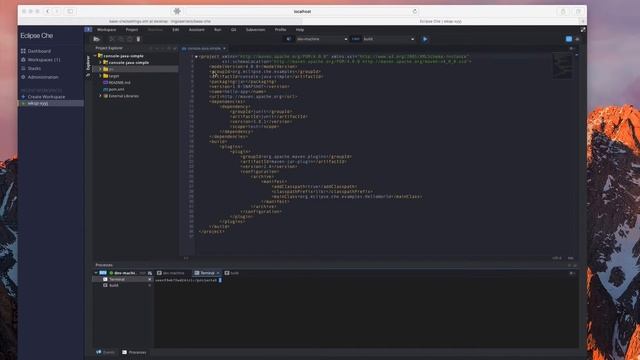
Task: Click the open project folder toolbar icon
Action: pyautogui.click(x=97, y=39)
